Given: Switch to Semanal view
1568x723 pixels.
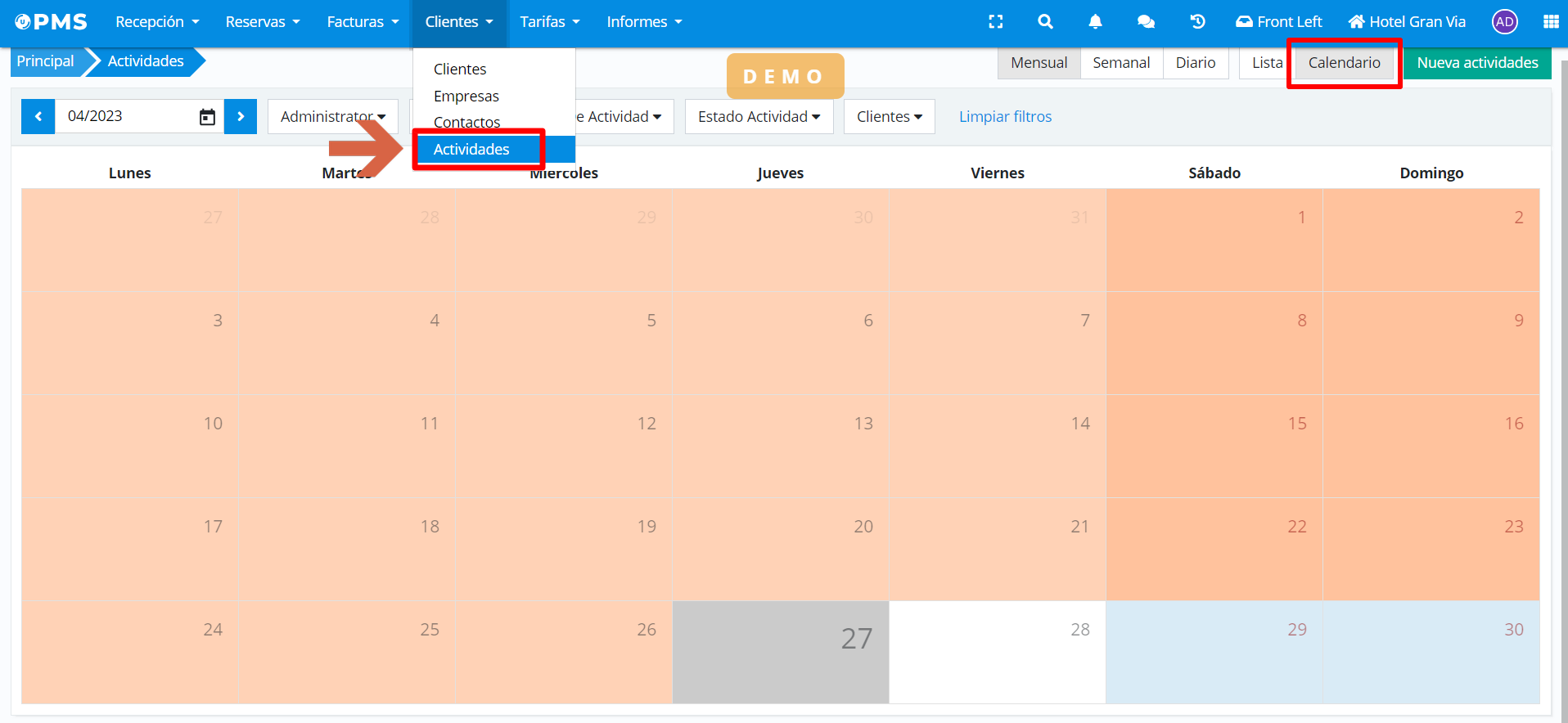Looking at the screenshot, I should [1121, 63].
